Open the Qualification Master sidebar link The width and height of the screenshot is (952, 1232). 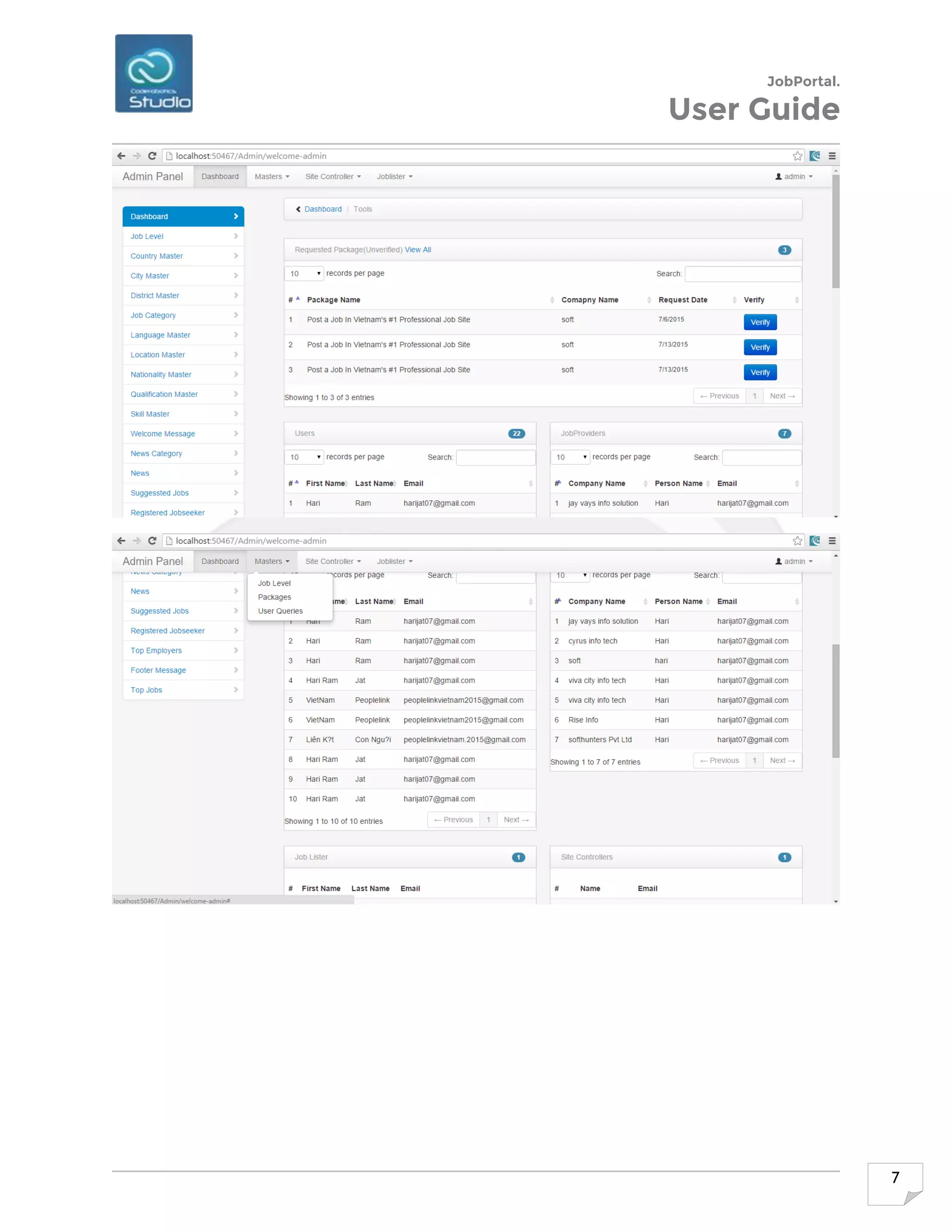tap(183, 394)
